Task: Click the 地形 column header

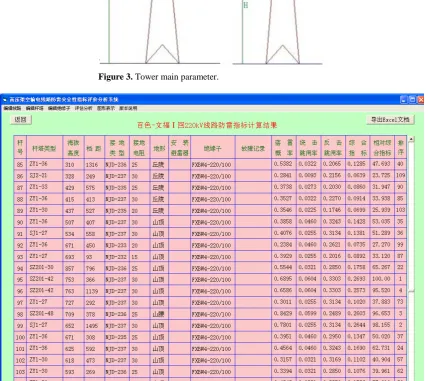Action: tap(159, 147)
